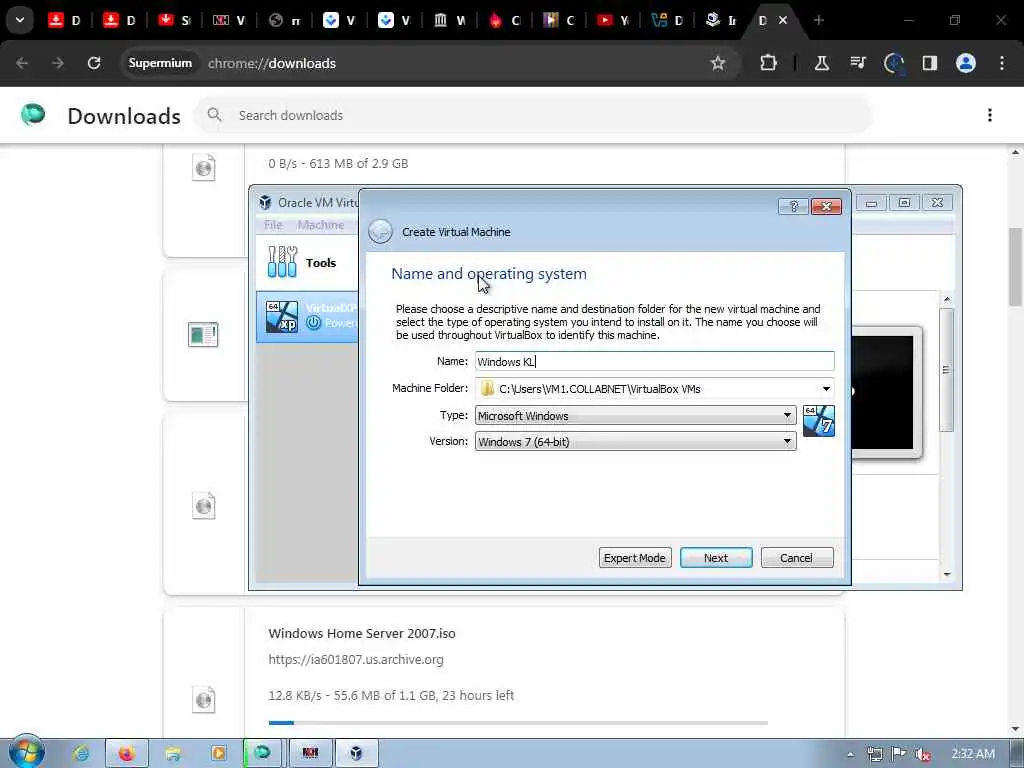Open a new browser tab
Viewport: 1024px width, 768px height.
point(818,20)
